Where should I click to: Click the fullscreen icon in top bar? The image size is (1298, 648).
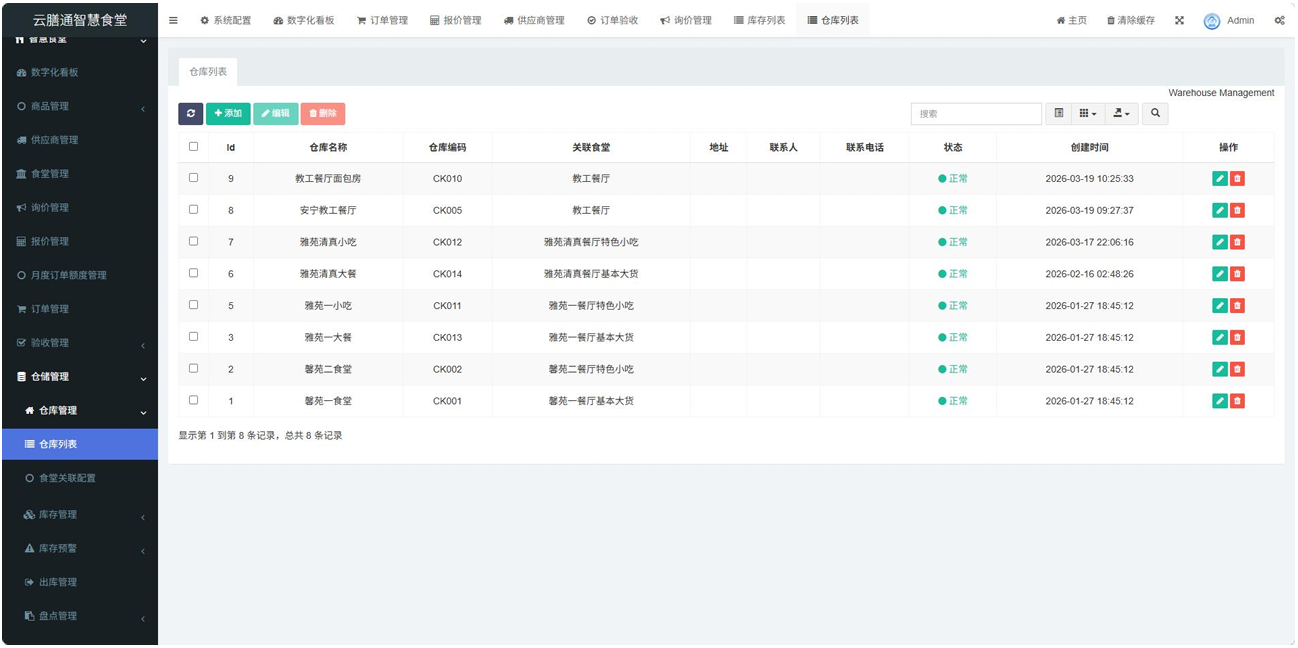1179,20
